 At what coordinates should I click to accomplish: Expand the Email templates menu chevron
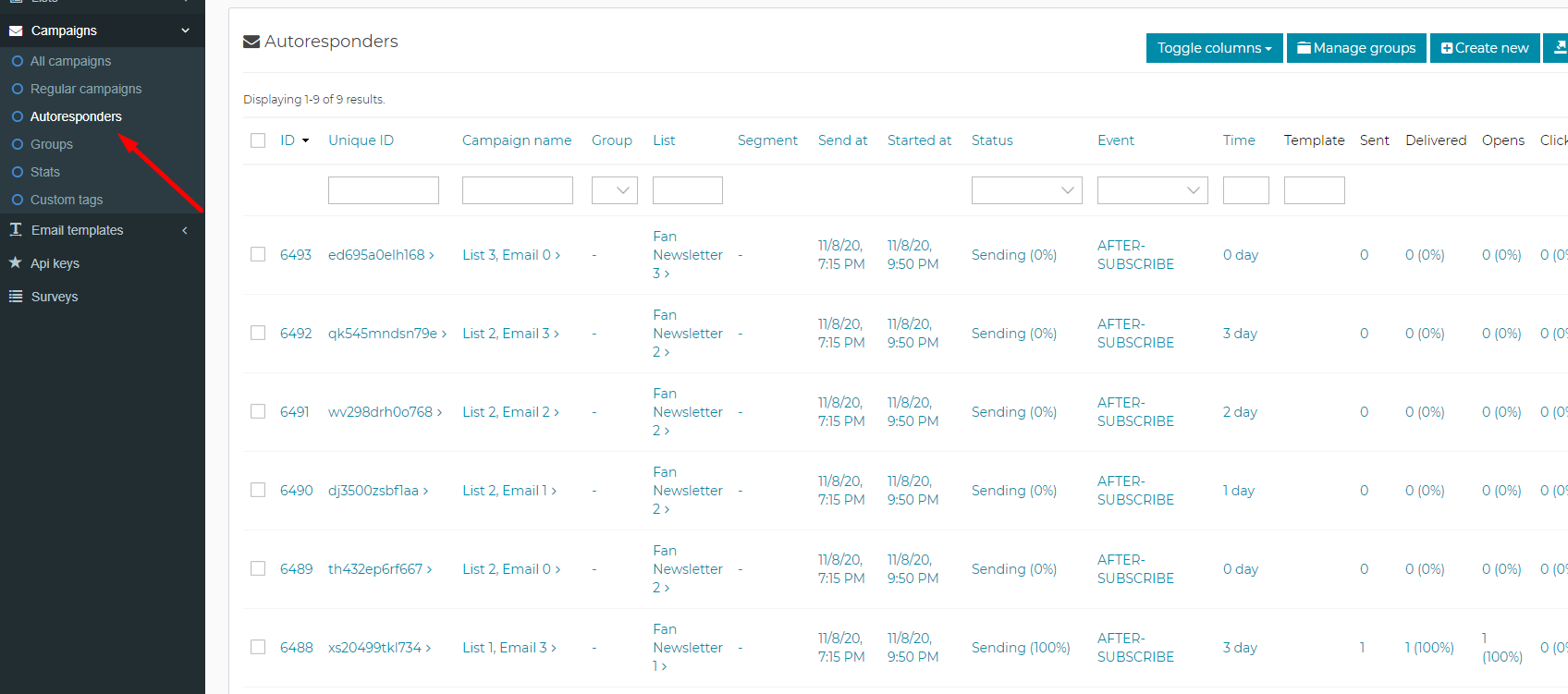[185, 230]
